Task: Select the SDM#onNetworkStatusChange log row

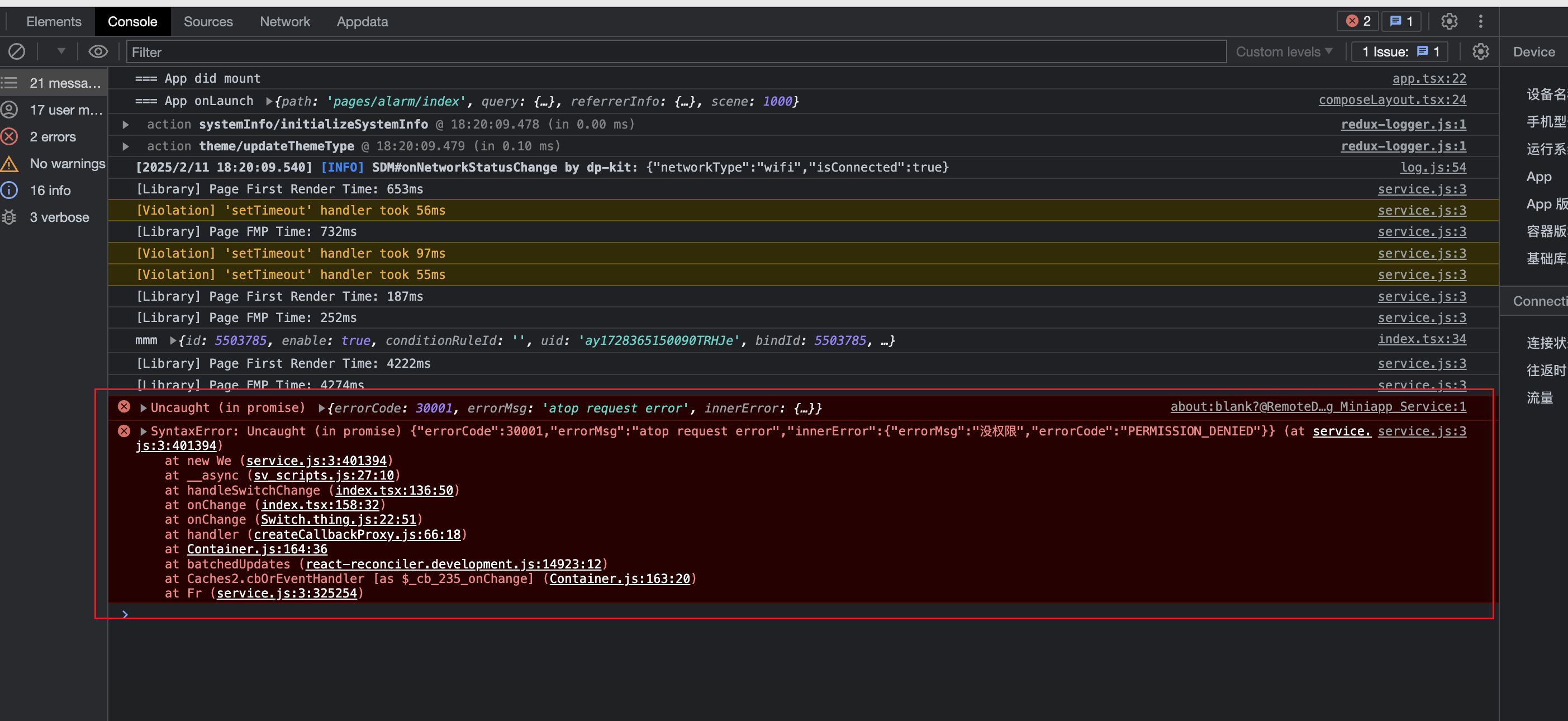Action: pos(803,168)
